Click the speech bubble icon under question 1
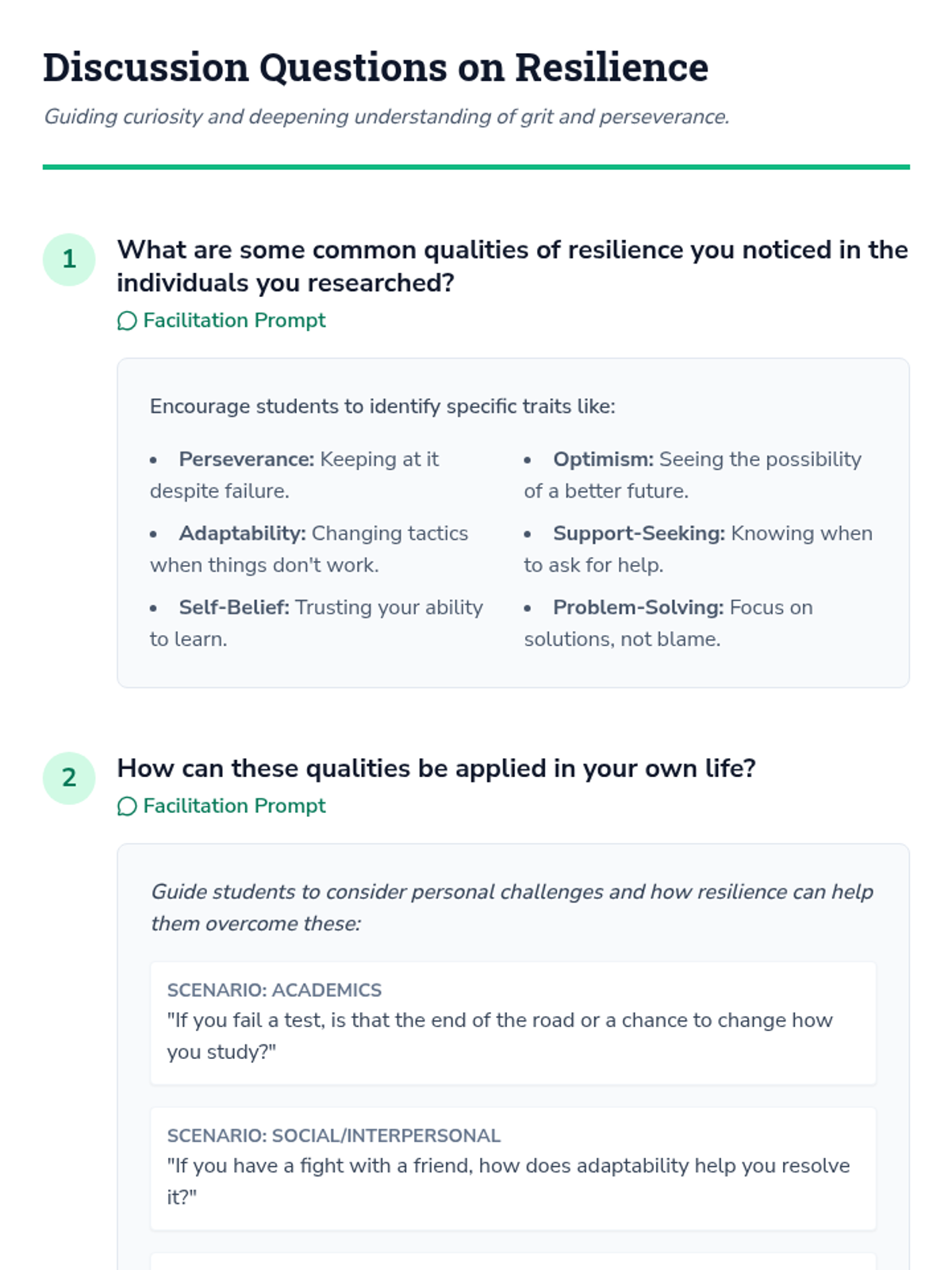Viewport: 952px width, 1270px height. (127, 321)
